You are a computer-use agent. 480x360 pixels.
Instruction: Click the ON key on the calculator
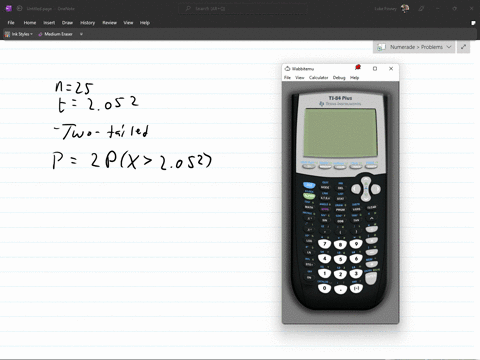point(309,277)
